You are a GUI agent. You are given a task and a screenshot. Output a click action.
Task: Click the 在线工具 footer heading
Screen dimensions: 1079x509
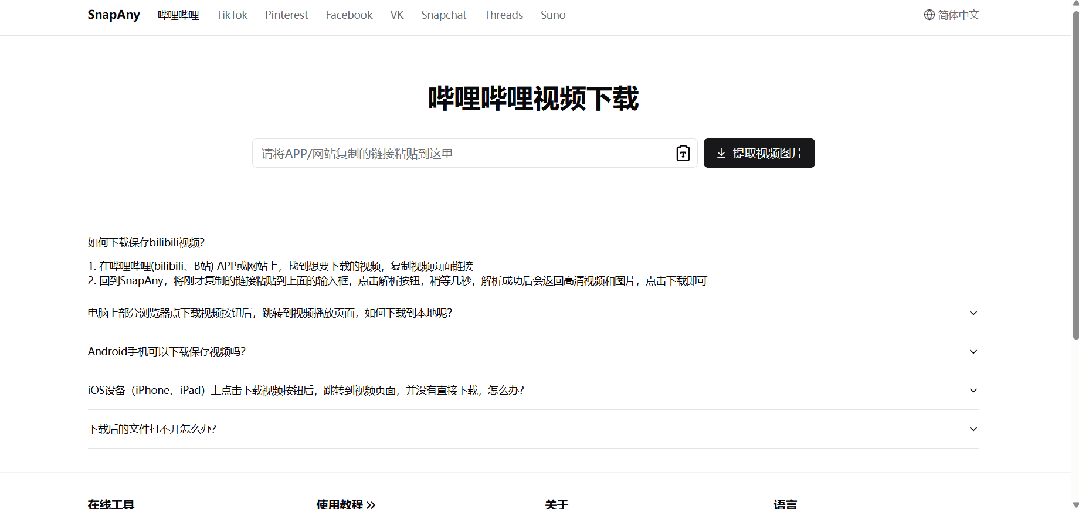tap(111, 504)
